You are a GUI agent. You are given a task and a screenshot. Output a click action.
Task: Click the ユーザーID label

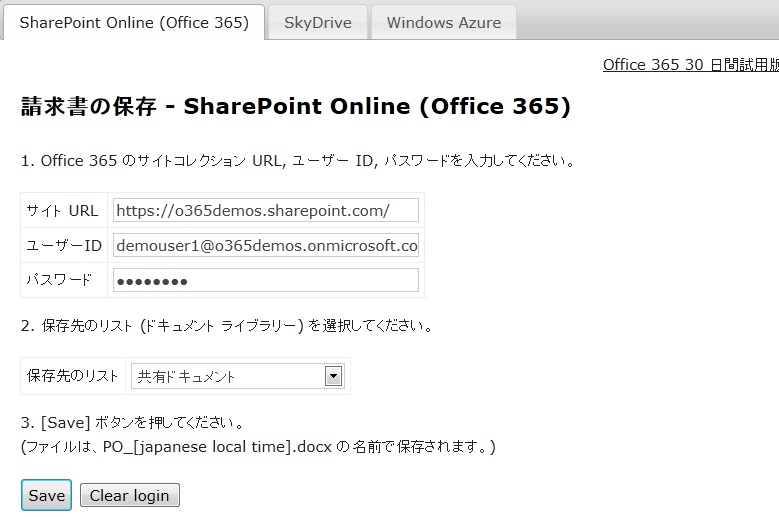64,245
